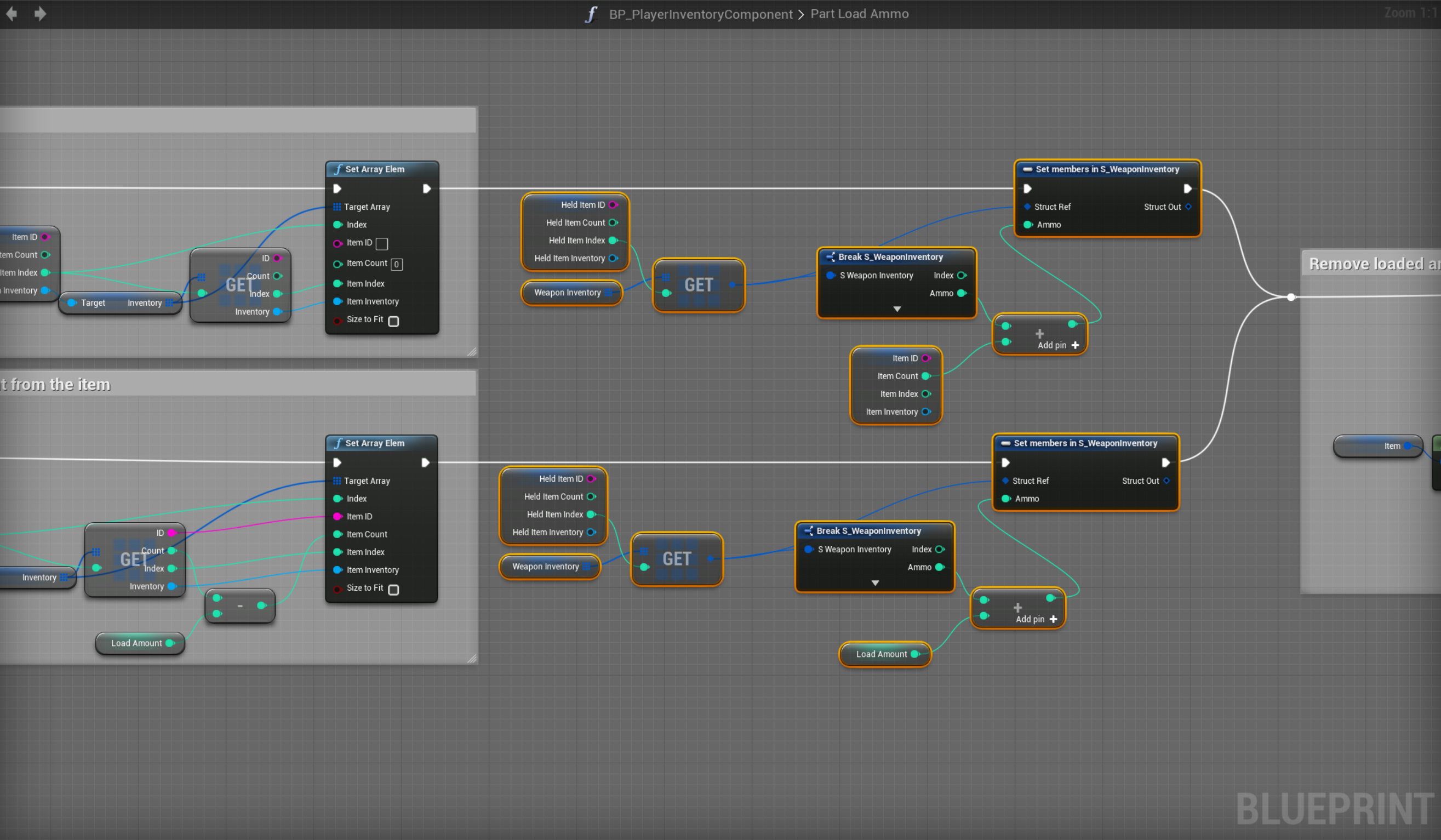The image size is (1441, 840).
Task: Toggle Size to Fit on lower Set Array Elem
Action: [393, 589]
